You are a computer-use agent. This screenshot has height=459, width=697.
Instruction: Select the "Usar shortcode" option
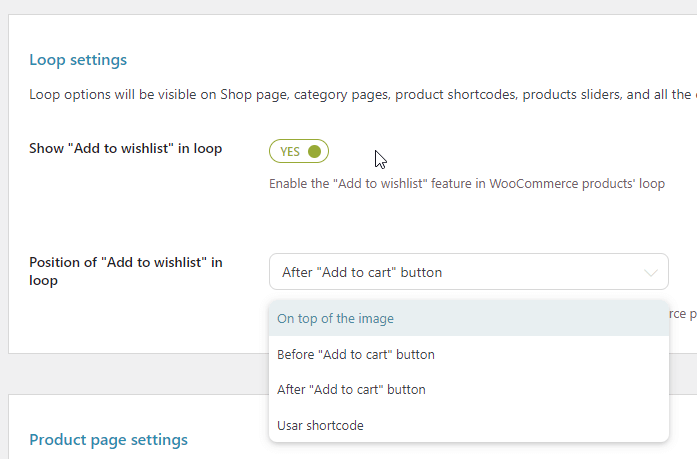click(320, 426)
